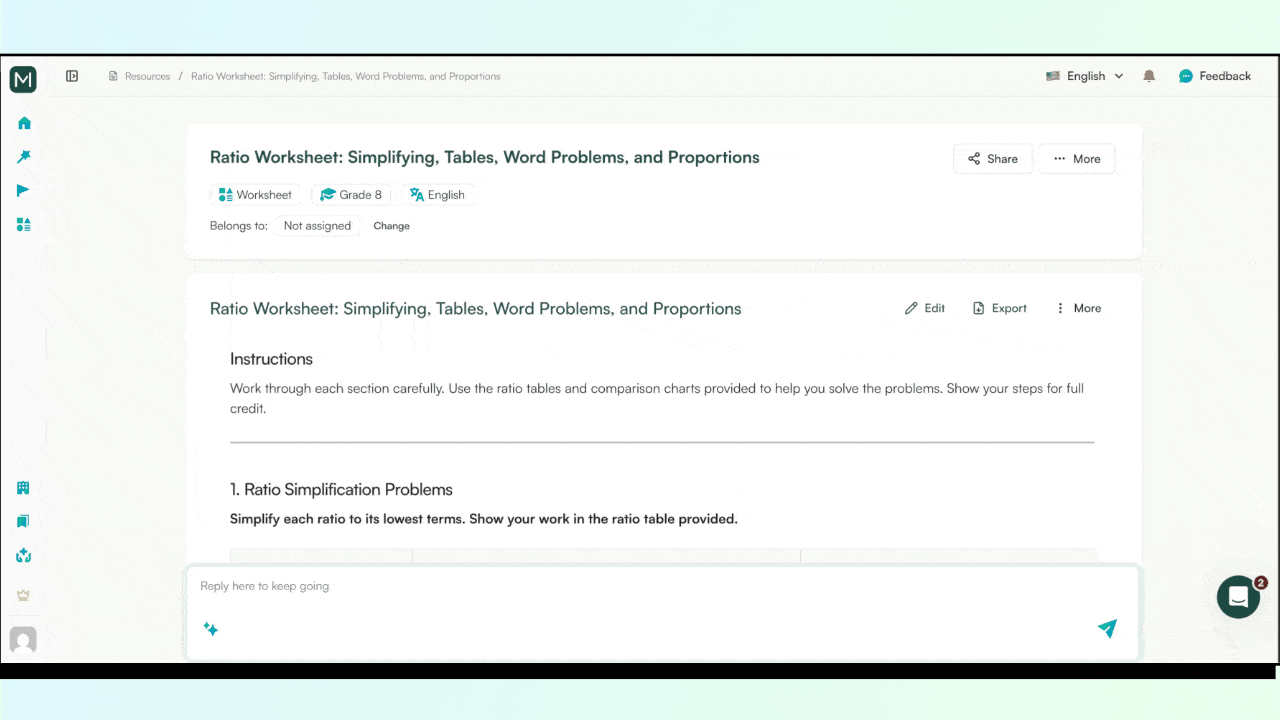Open the Home sidebar icon
The width and height of the screenshot is (1280, 720).
pos(24,123)
